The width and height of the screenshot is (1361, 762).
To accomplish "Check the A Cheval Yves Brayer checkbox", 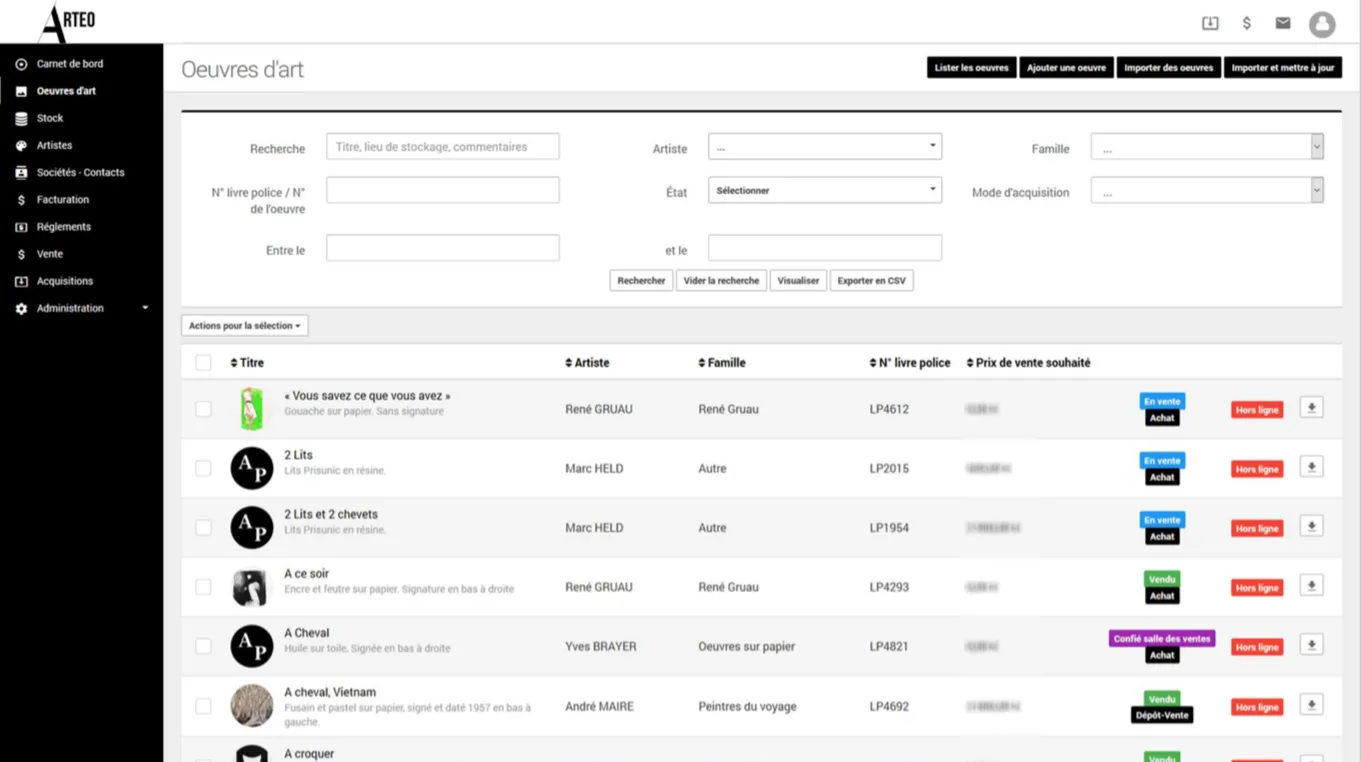I will click(203, 646).
